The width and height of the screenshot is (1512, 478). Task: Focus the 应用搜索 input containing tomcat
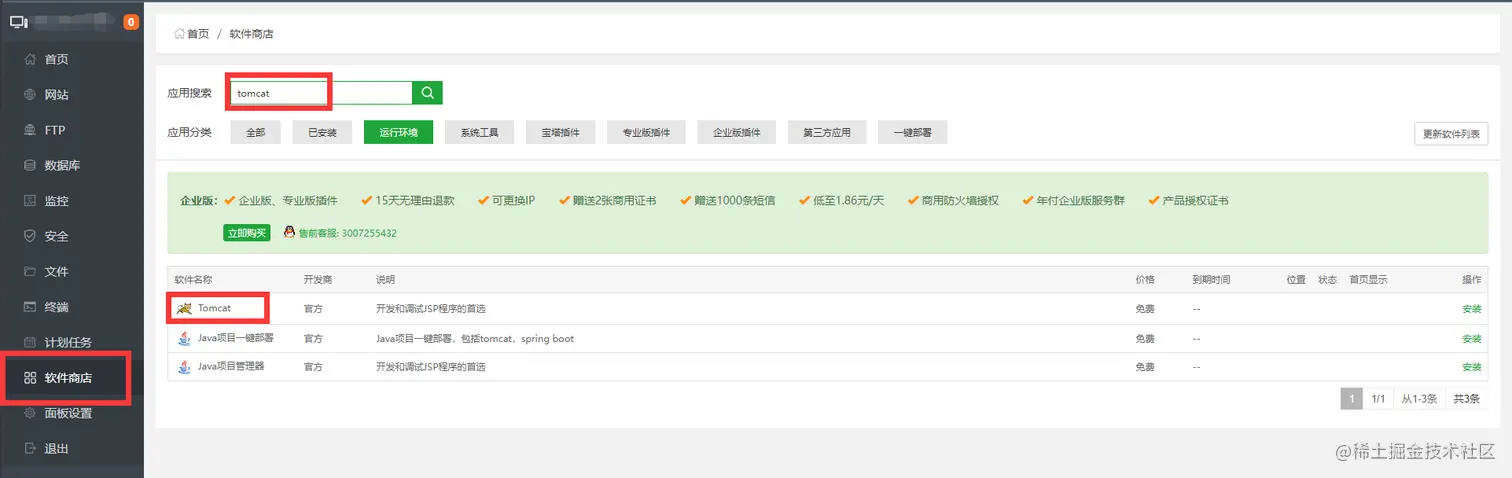[322, 93]
